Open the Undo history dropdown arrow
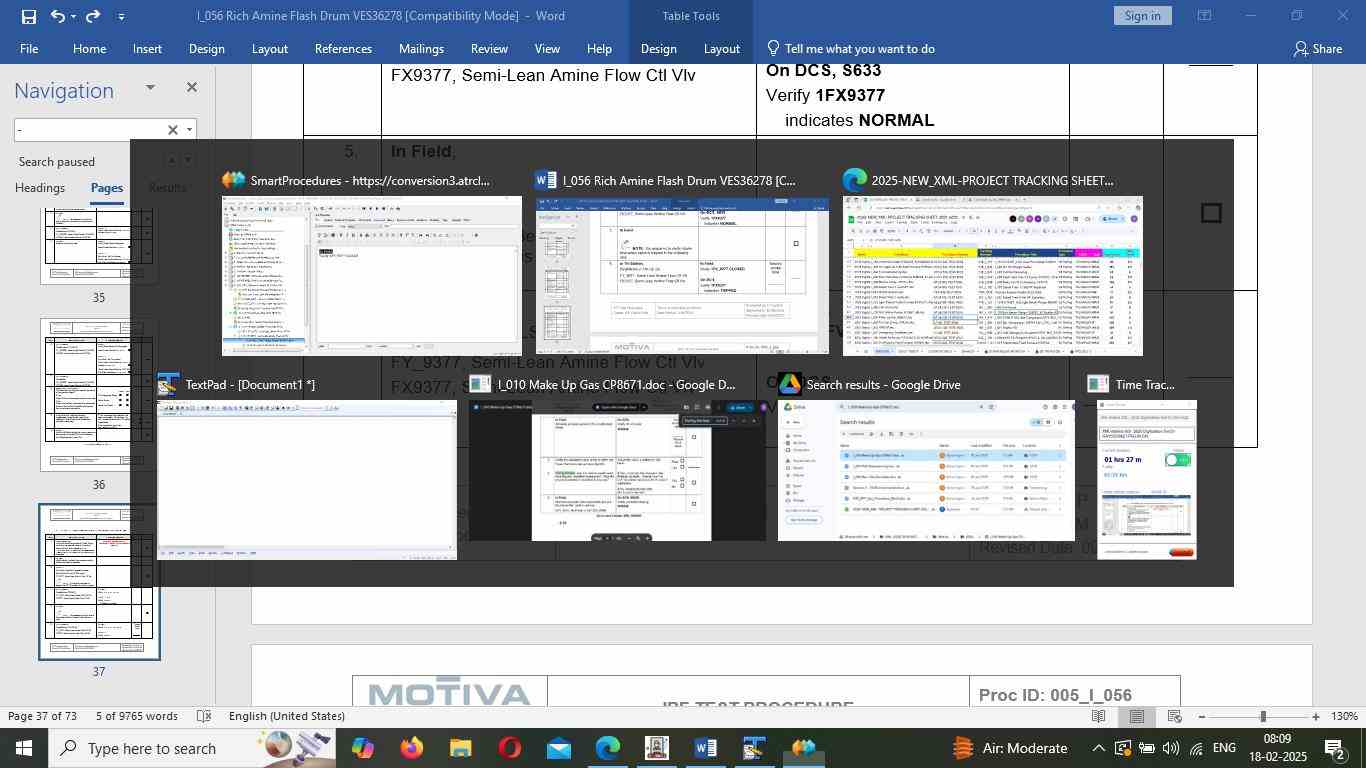Screen dimensions: 1366x768 pos(73,17)
